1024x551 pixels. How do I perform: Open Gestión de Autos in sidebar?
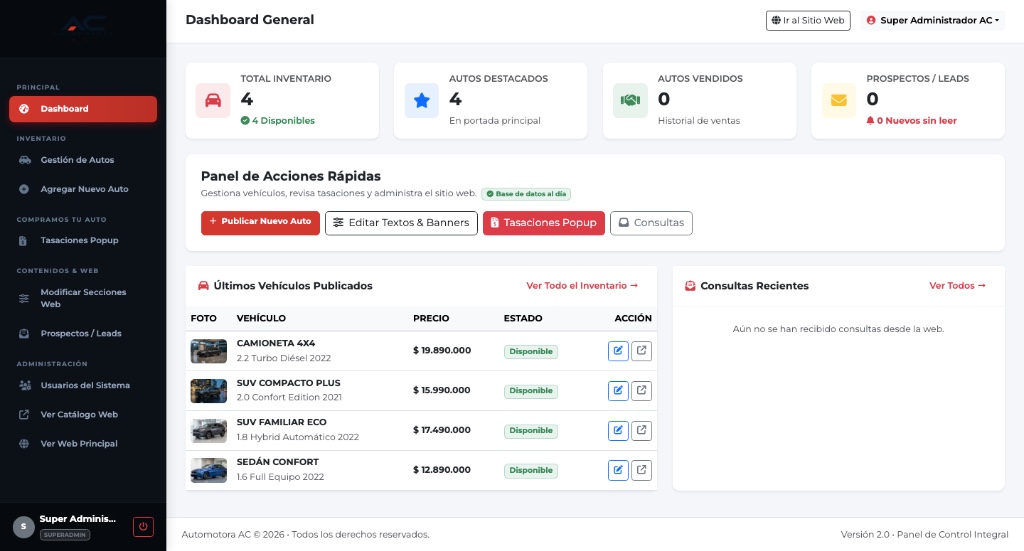83,160
